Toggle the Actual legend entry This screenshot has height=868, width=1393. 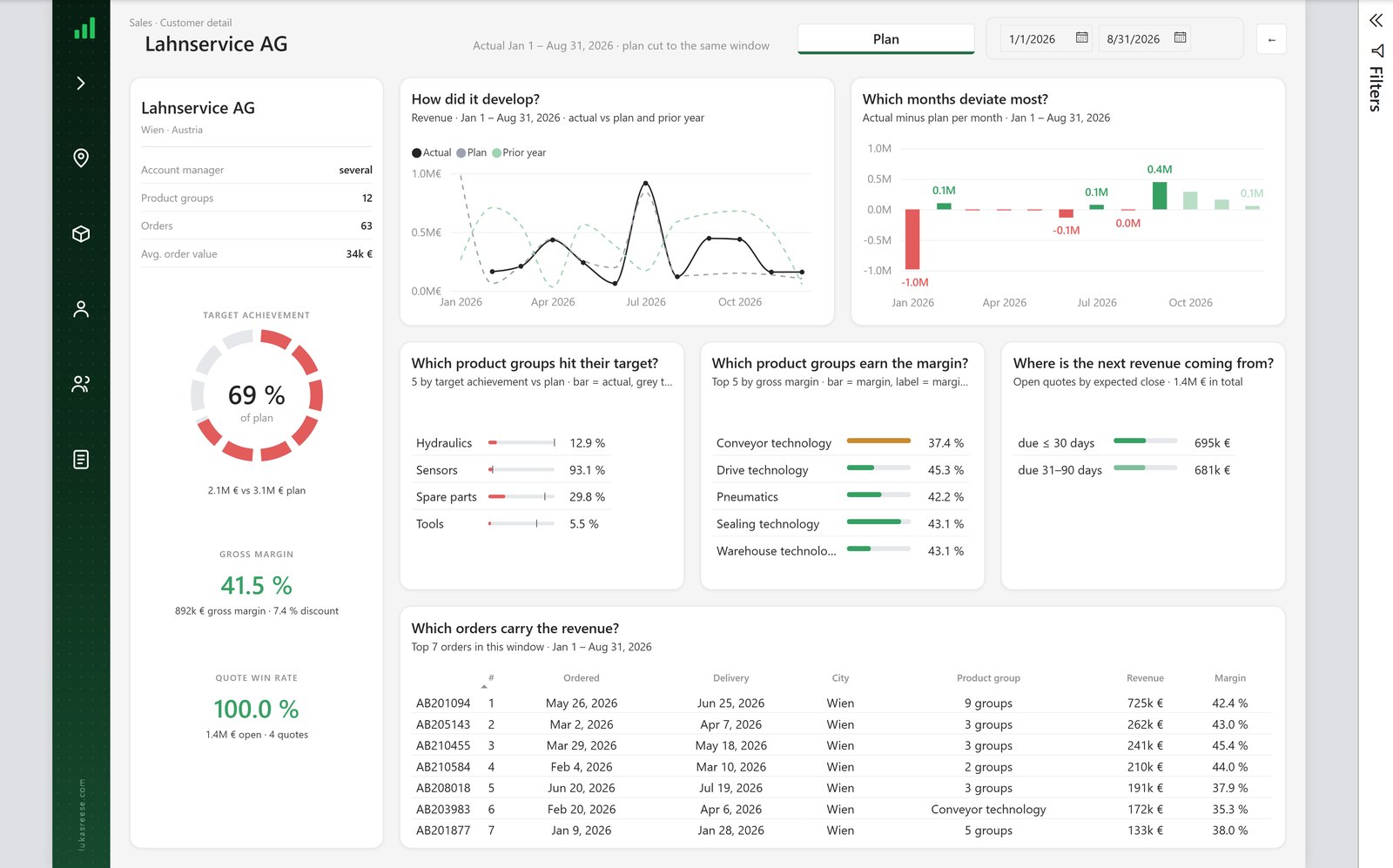click(x=432, y=152)
